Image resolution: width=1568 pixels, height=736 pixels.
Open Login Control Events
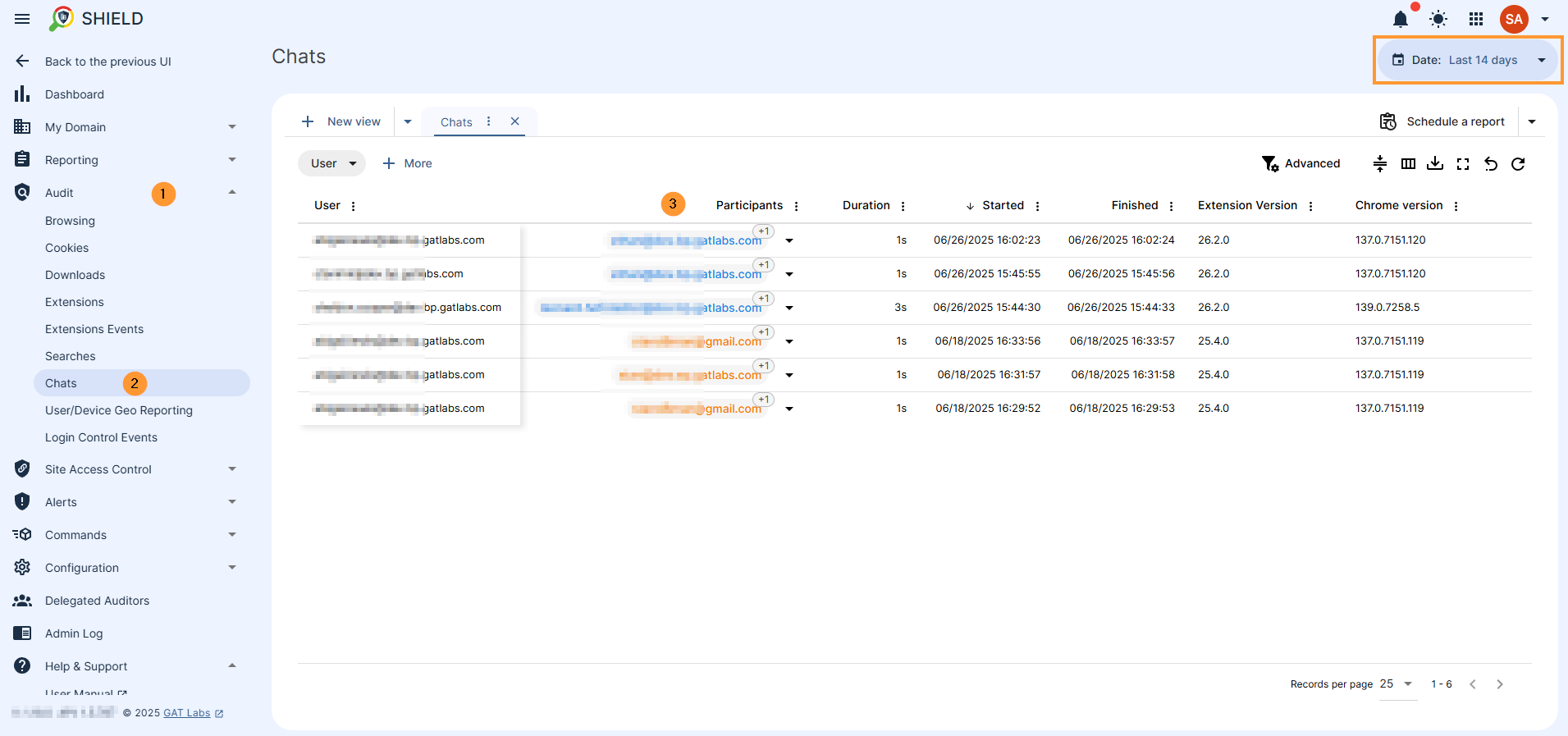pos(101,437)
